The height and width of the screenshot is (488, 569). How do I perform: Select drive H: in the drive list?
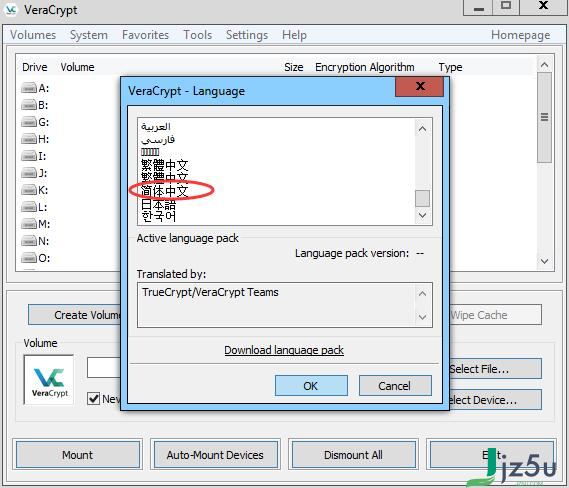pos(35,139)
